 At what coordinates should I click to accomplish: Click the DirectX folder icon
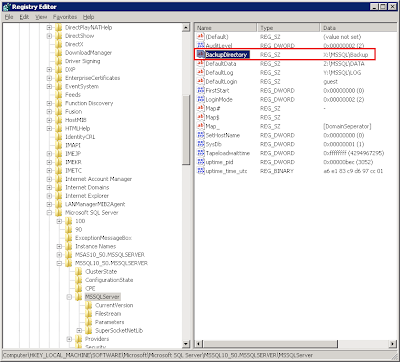[59, 44]
